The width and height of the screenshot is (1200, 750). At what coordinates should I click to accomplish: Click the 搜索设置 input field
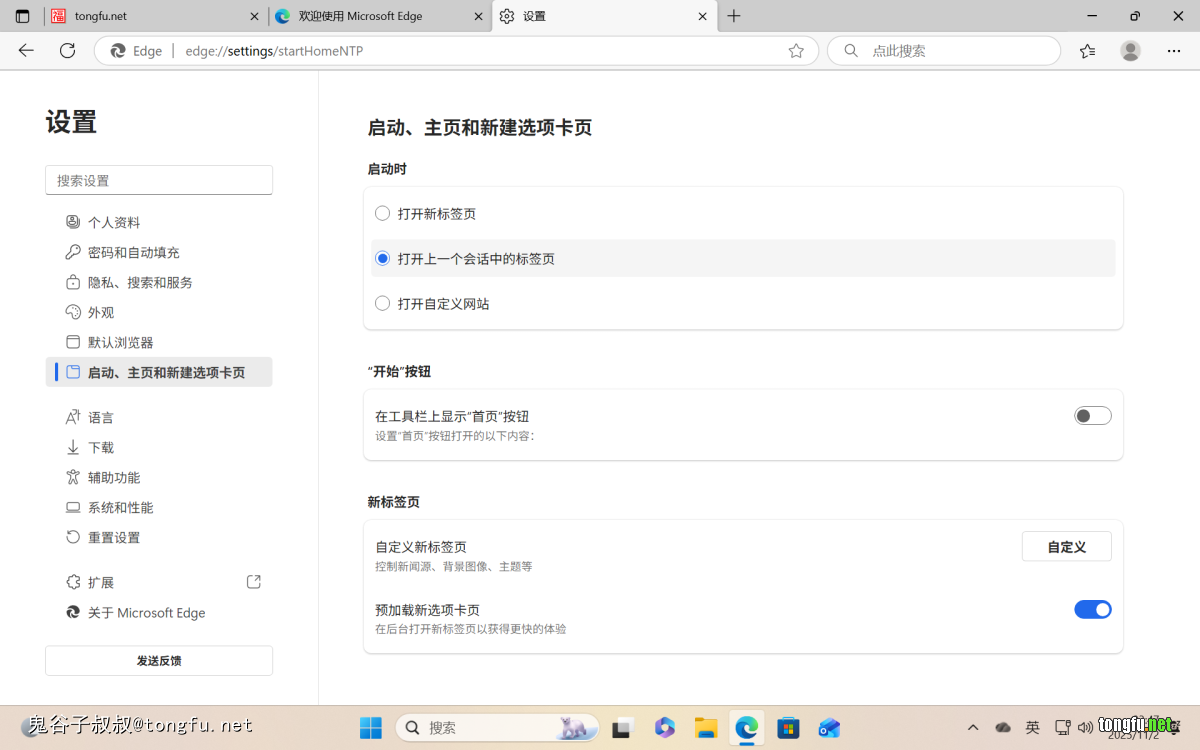[x=159, y=180]
